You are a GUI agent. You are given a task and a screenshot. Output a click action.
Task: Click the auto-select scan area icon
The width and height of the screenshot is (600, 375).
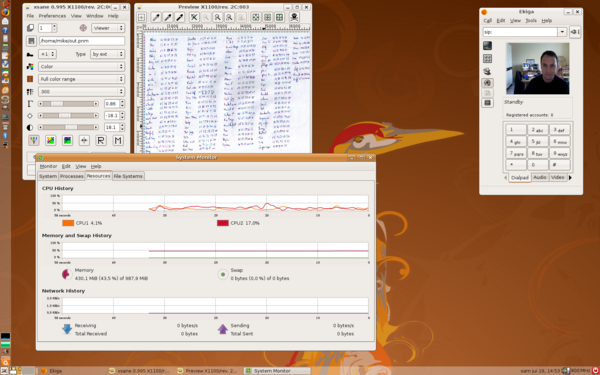coord(256,17)
